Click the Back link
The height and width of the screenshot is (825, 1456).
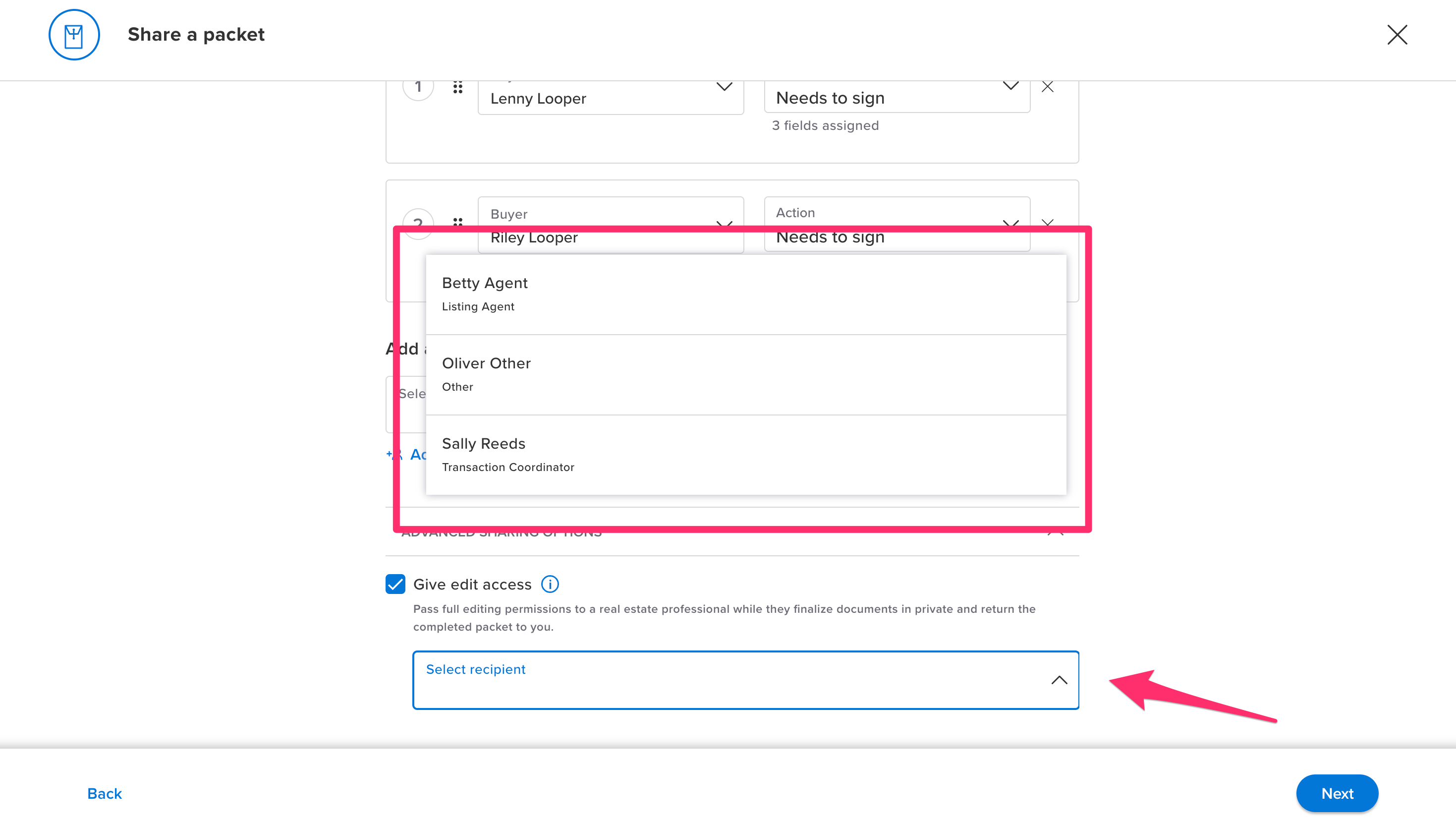(104, 793)
